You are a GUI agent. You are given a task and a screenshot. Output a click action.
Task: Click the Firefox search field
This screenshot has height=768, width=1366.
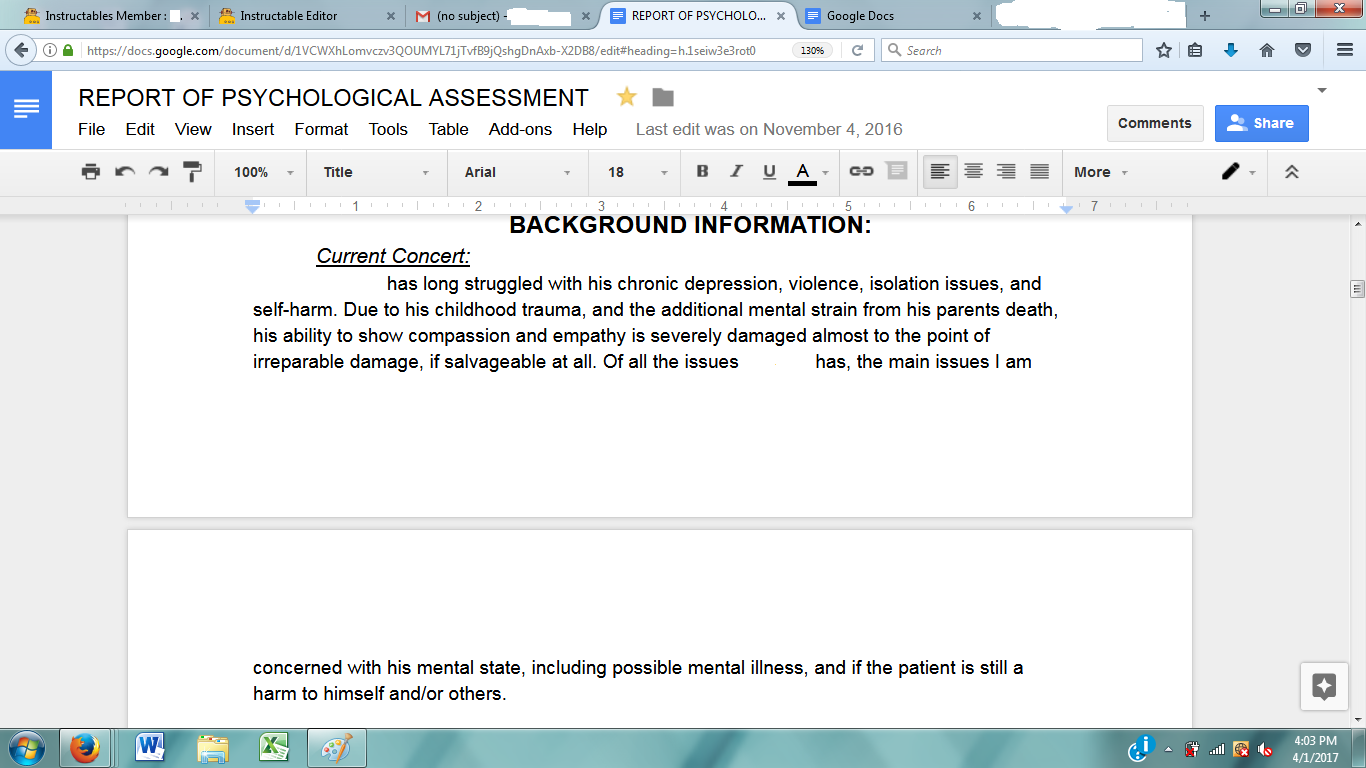(x=1011, y=50)
